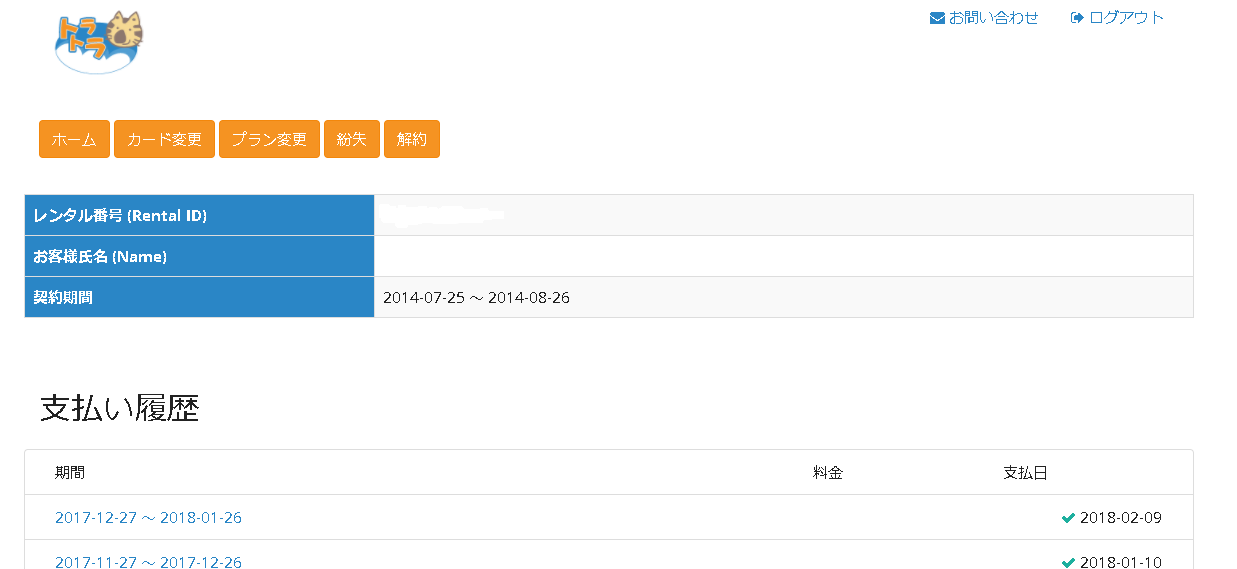Select the 解約 cancellation button
The image size is (1237, 569).
click(412, 139)
